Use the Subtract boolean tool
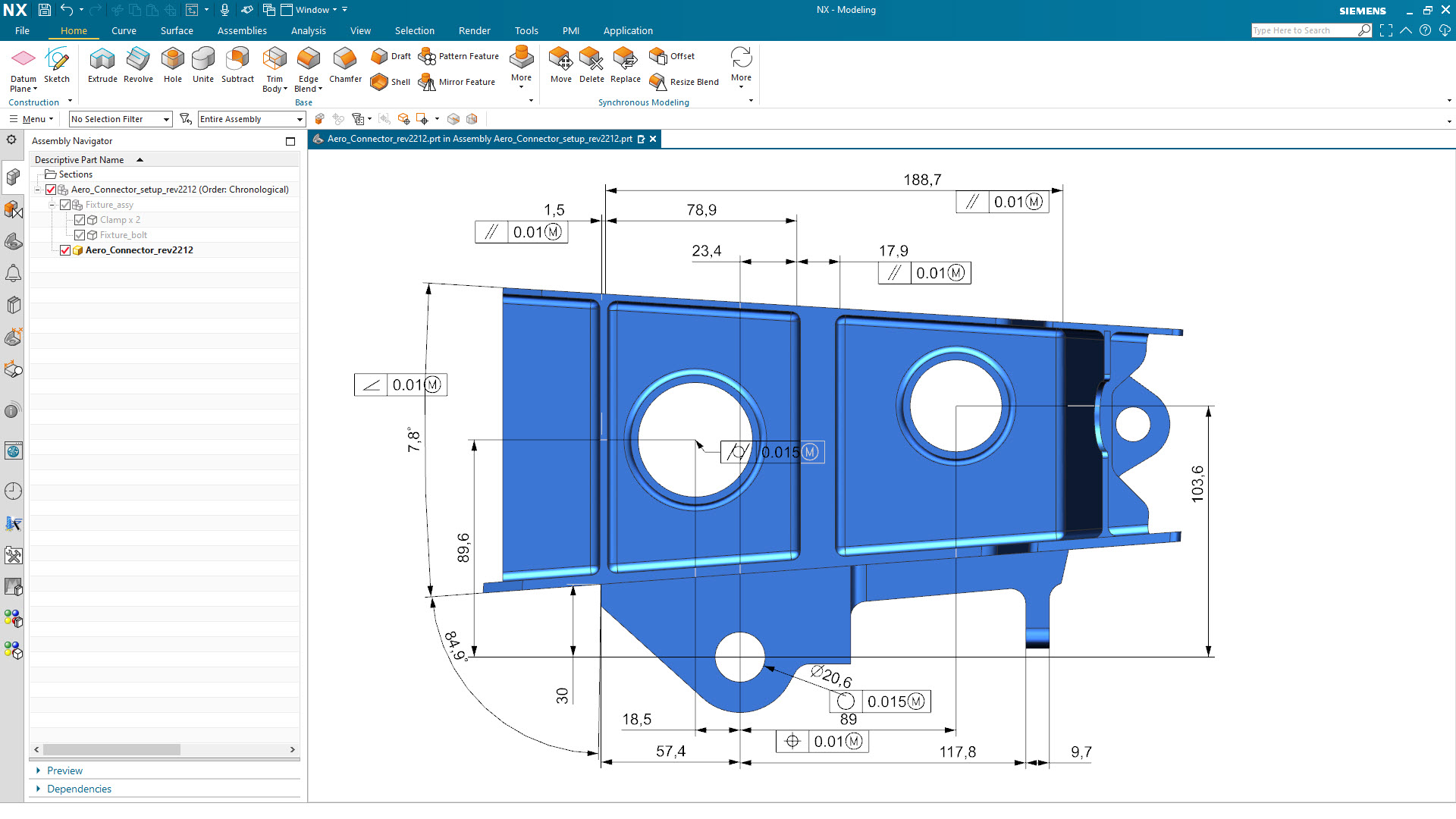The image size is (1456, 819). coord(237,65)
